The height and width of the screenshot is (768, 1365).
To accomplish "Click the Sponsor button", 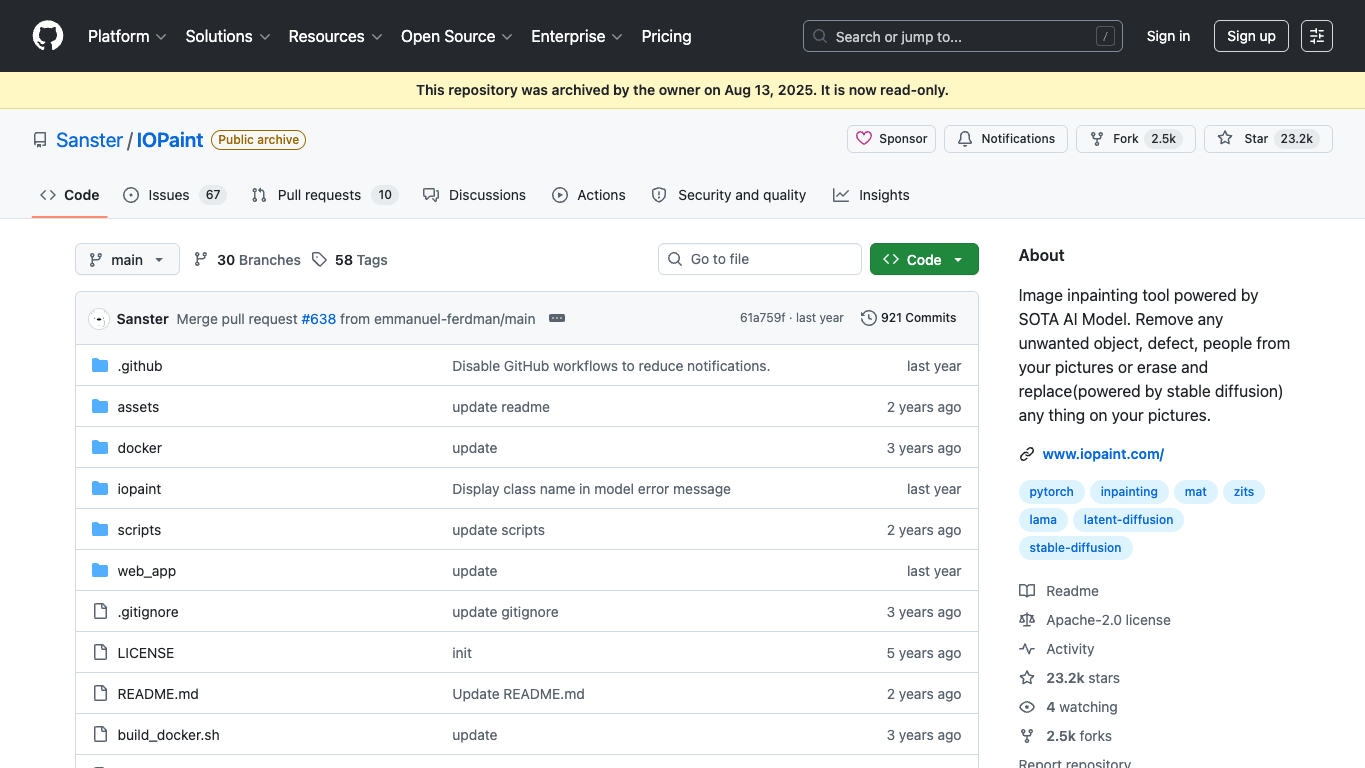I will tap(891, 139).
